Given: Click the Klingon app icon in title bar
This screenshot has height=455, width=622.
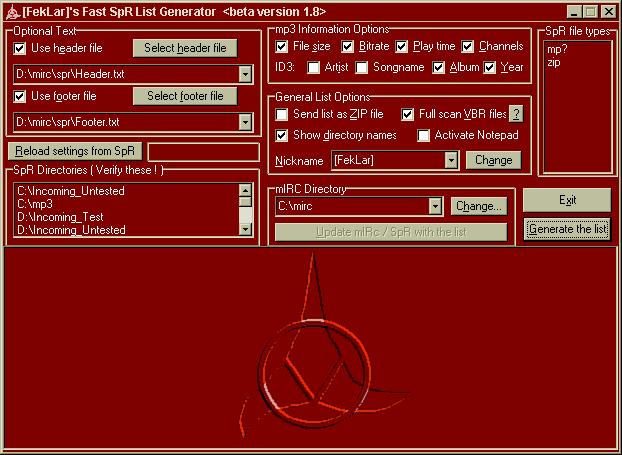Looking at the screenshot, I should (x=12, y=12).
